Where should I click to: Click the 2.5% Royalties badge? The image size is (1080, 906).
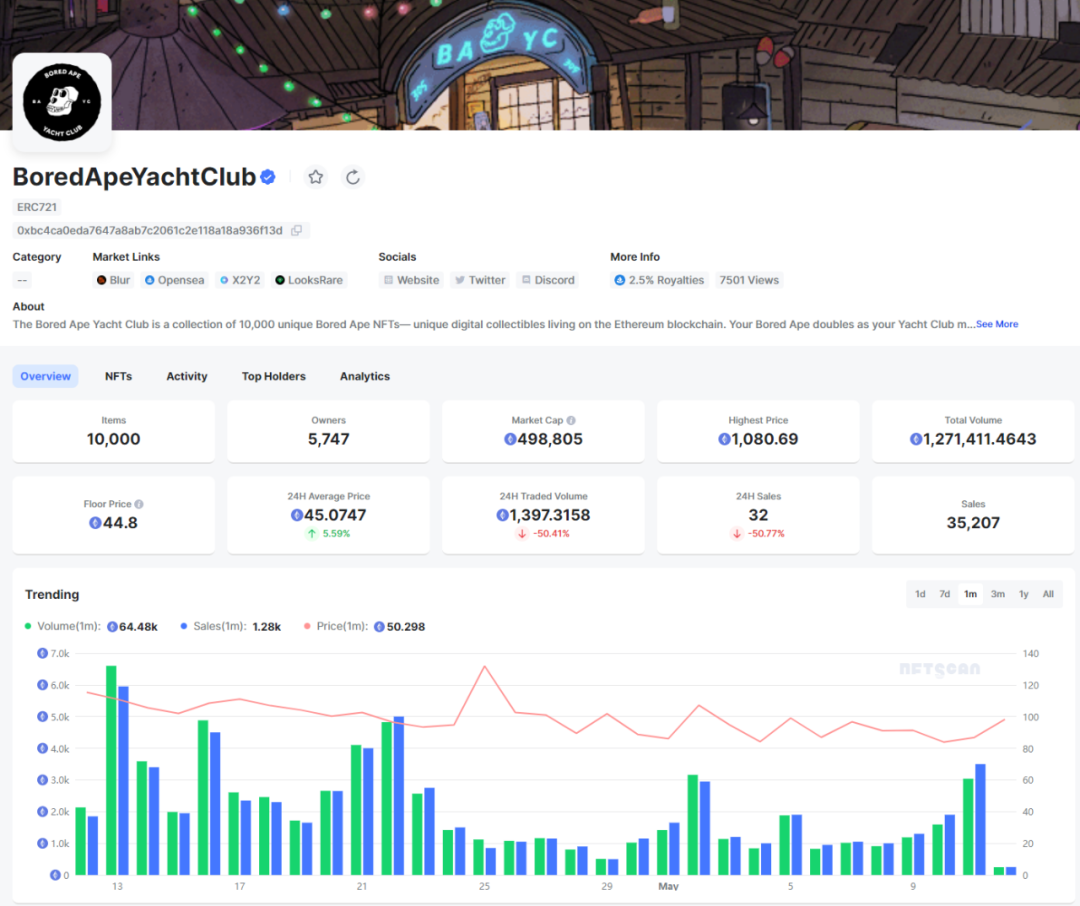[660, 280]
